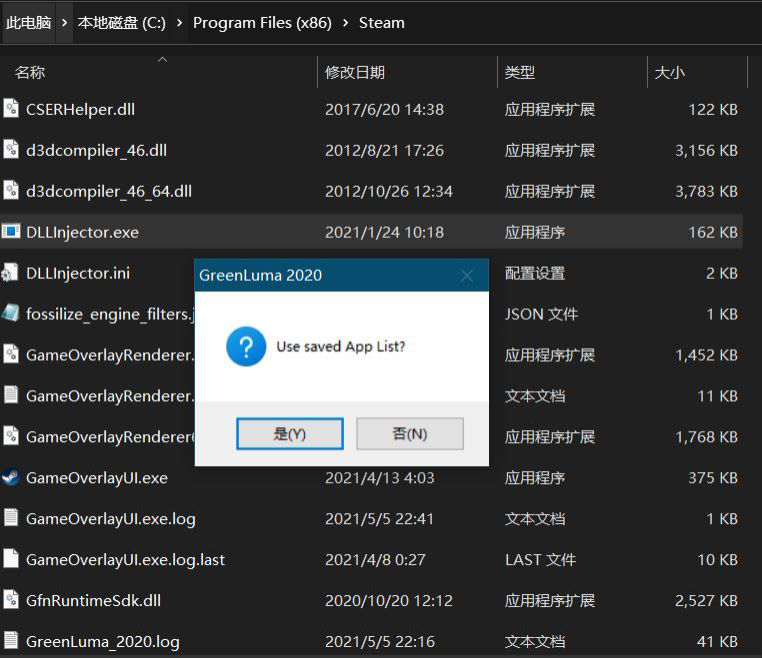Screen dimensions: 762x658
Task: Expand the chevron before Steam in breadcrumb
Action: click(x=345, y=22)
